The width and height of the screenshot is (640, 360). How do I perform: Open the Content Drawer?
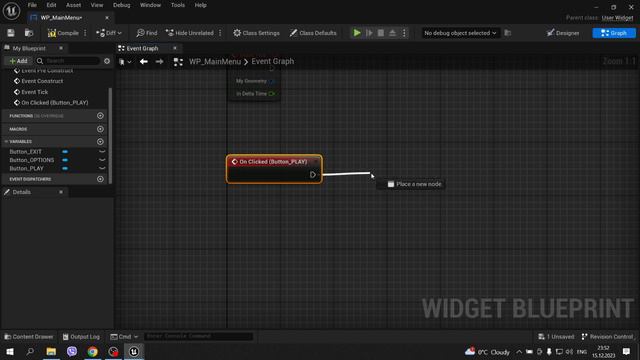29,337
